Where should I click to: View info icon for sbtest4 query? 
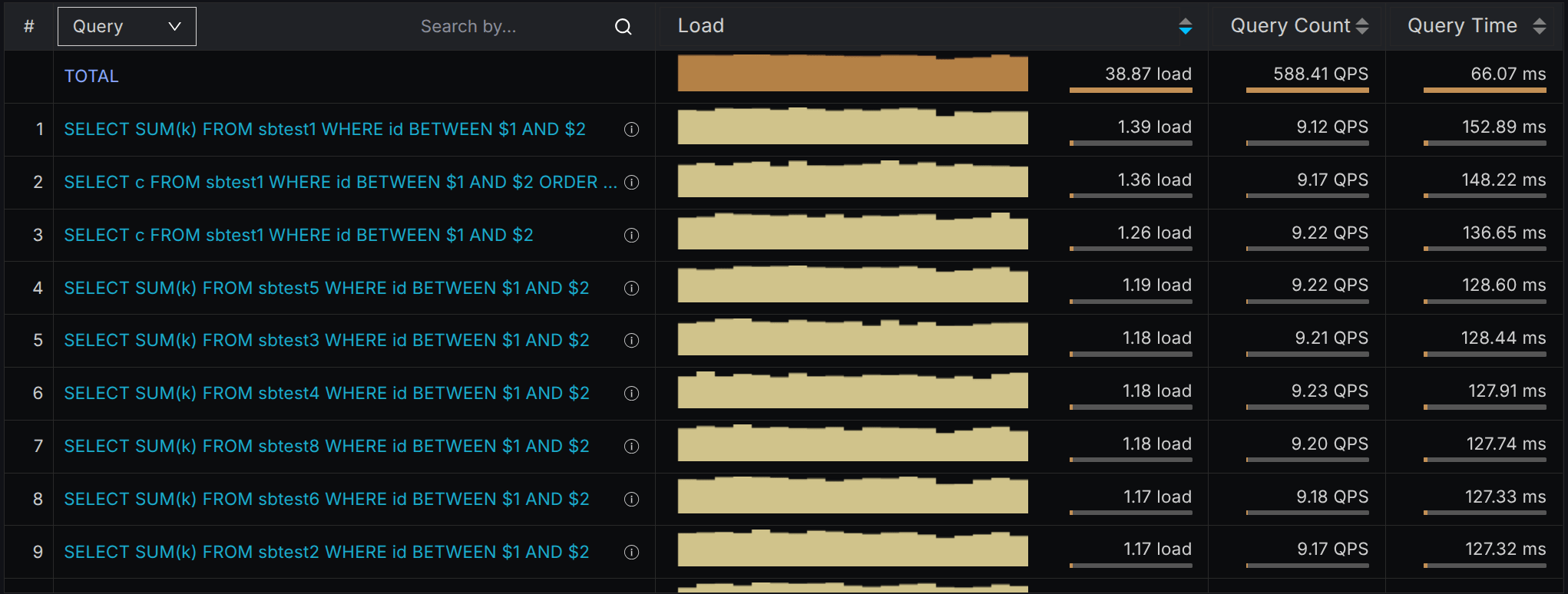click(631, 394)
